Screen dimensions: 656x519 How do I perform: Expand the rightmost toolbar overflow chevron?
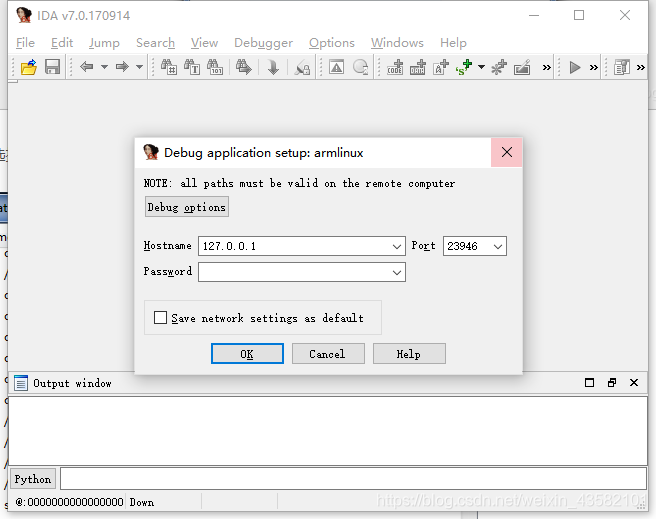click(641, 67)
